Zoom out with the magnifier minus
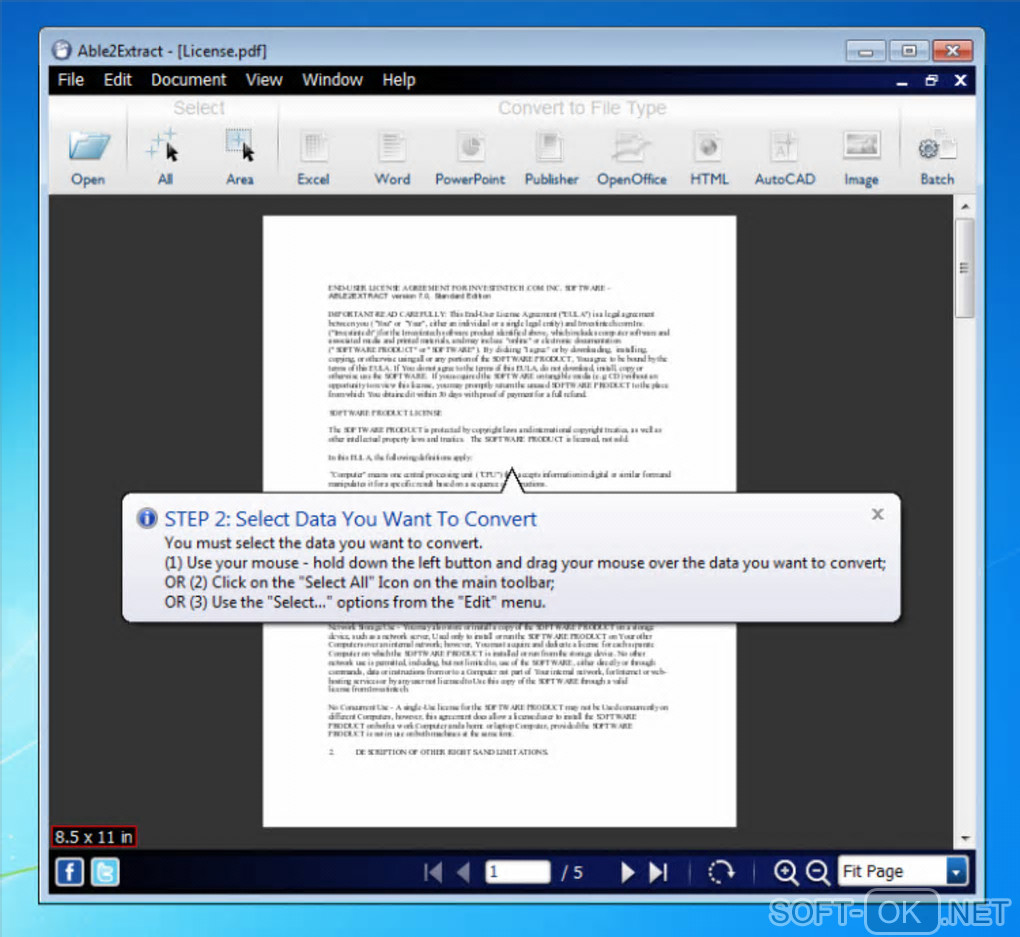The image size is (1020, 937). pyautogui.click(x=818, y=873)
